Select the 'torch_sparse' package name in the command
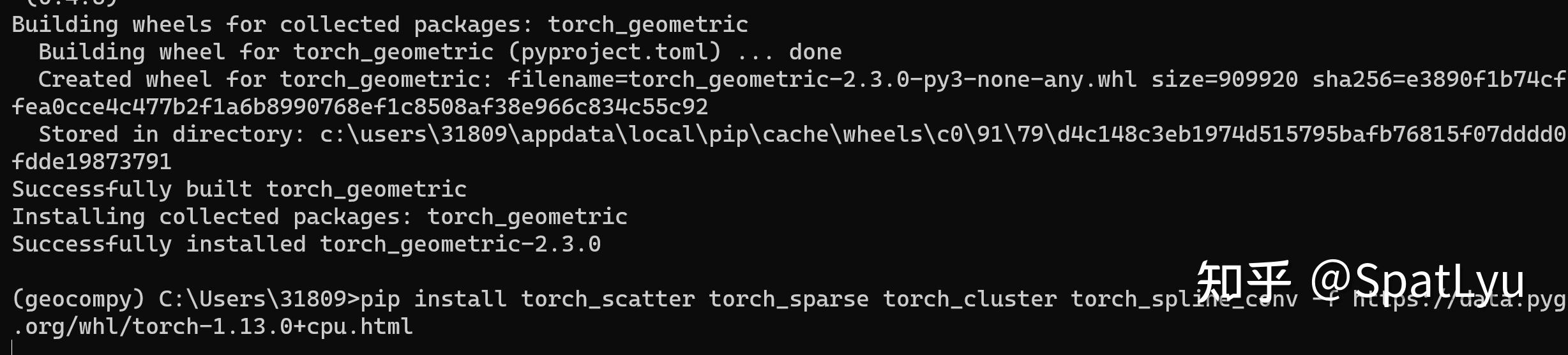1568x355 pixels. (788, 299)
